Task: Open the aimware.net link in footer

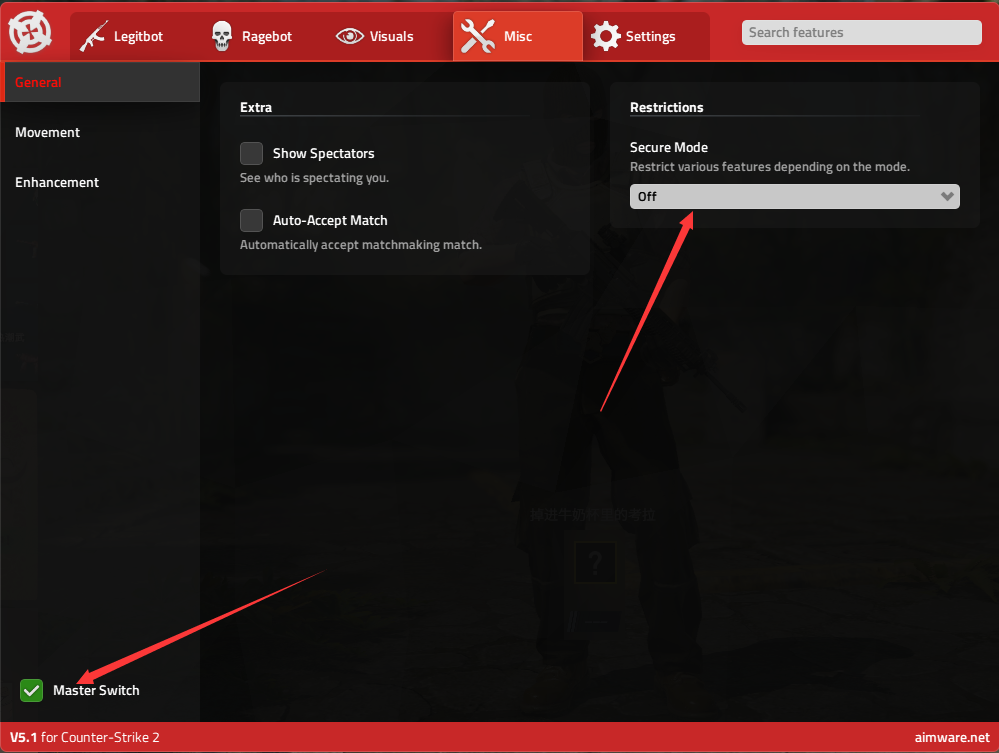Action: pyautogui.click(x=951, y=737)
